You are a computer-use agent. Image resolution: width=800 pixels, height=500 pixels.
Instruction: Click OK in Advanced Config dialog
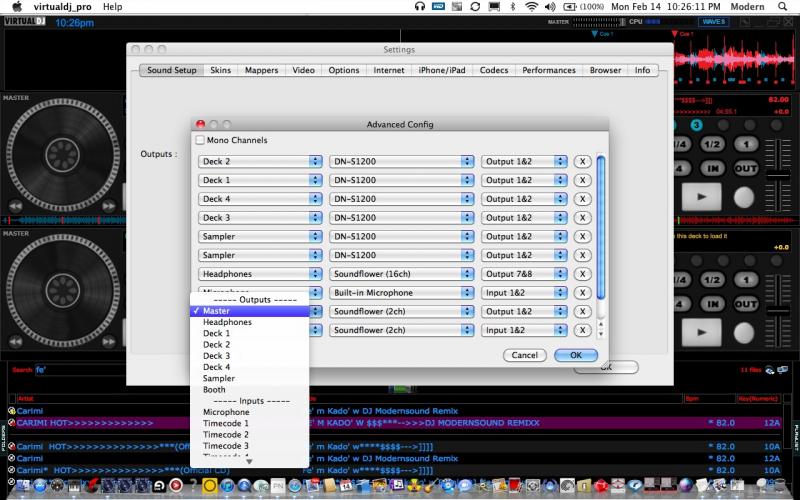pyautogui.click(x=575, y=355)
